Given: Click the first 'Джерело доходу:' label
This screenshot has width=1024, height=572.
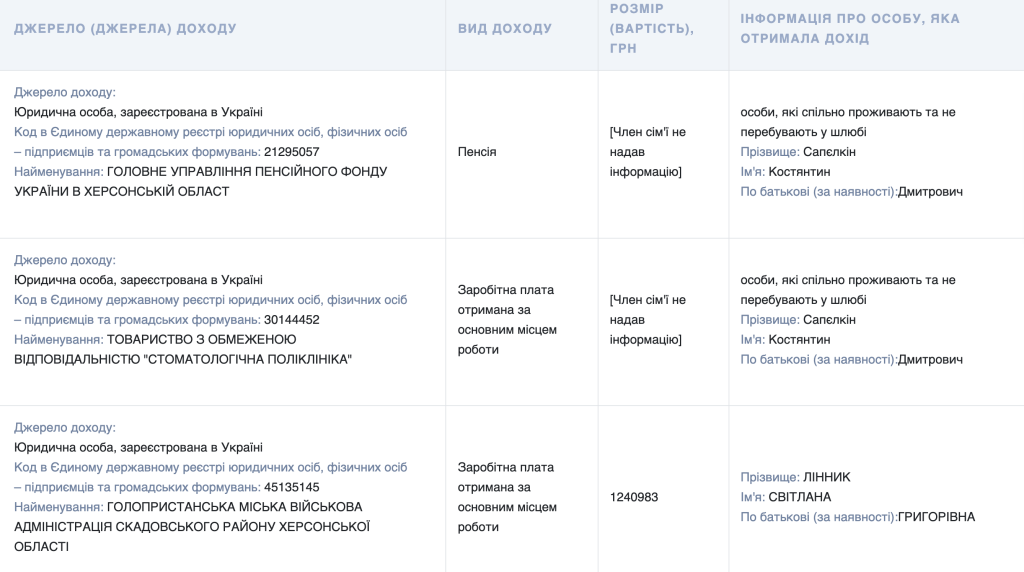Looking at the screenshot, I should tap(65, 93).
